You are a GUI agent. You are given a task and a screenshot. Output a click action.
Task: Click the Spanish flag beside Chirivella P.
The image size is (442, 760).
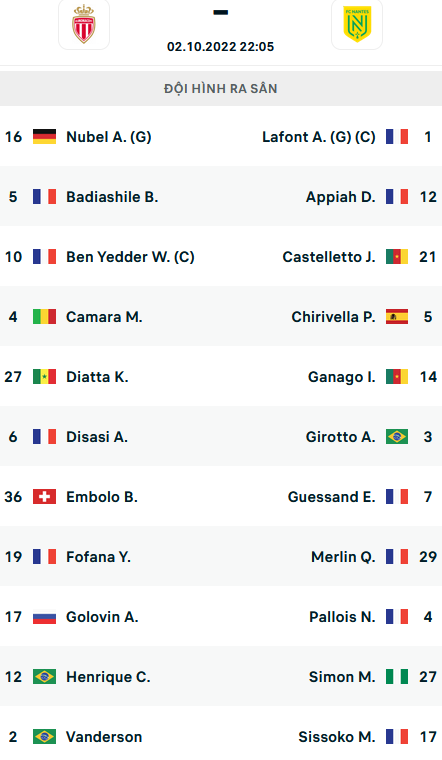397,317
